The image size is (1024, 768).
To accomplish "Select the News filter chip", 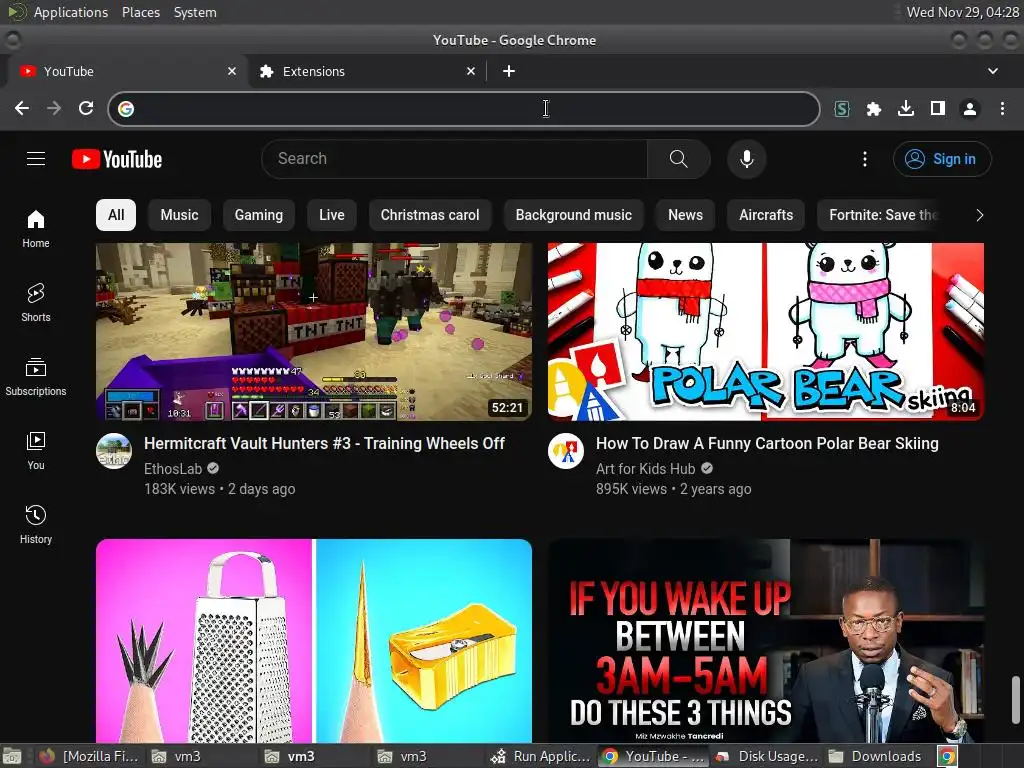I will 685,216.
